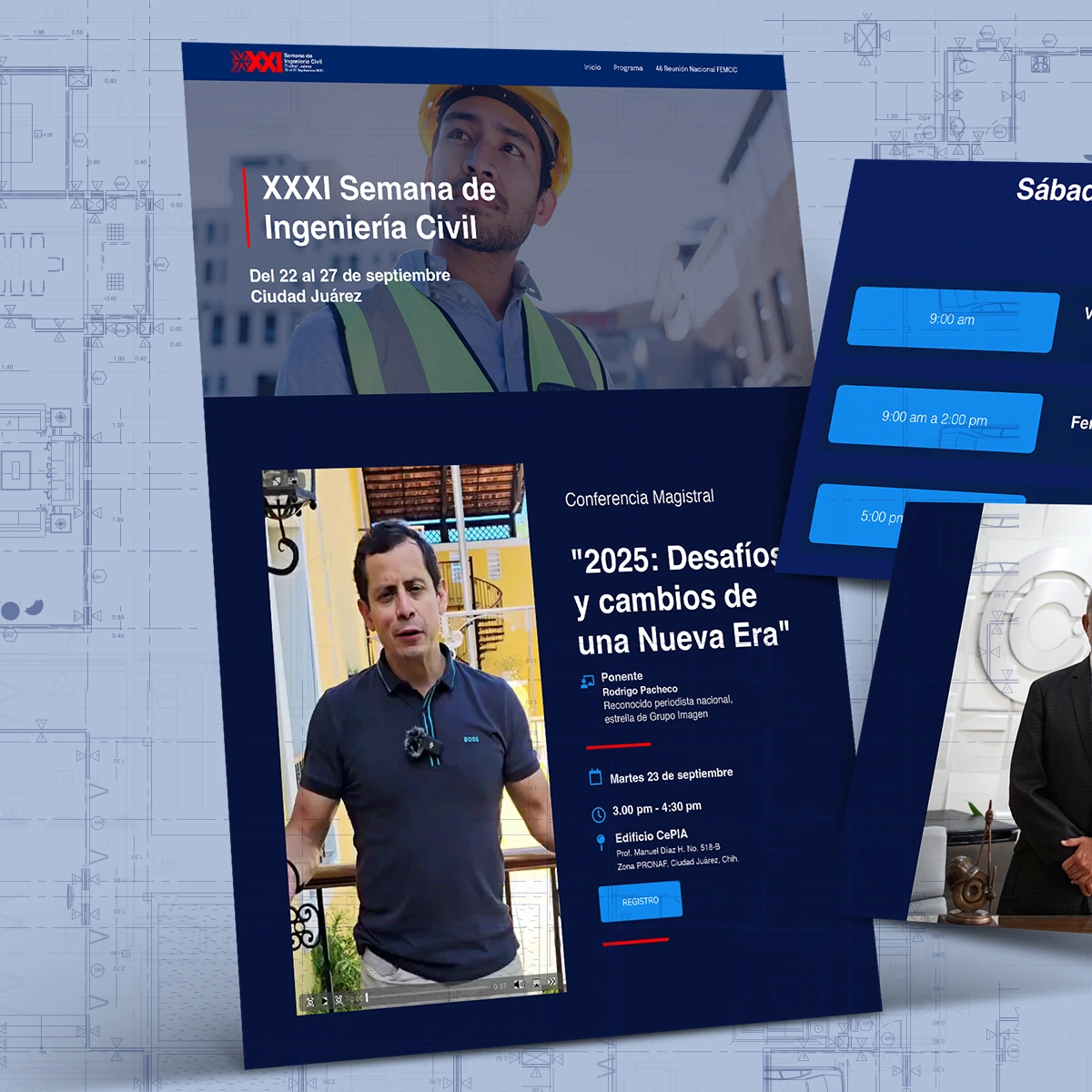Click the fullscreen icon at video top left
1092x1092 pixels.
point(277,480)
